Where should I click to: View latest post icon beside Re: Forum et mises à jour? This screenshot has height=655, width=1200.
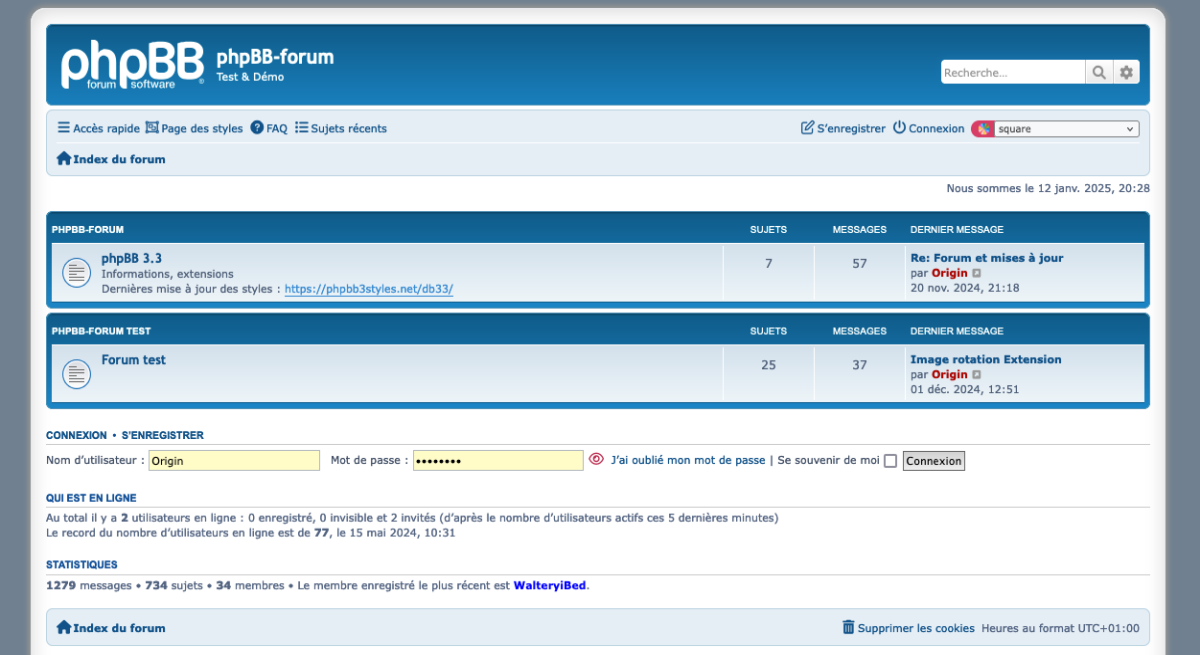pos(977,273)
